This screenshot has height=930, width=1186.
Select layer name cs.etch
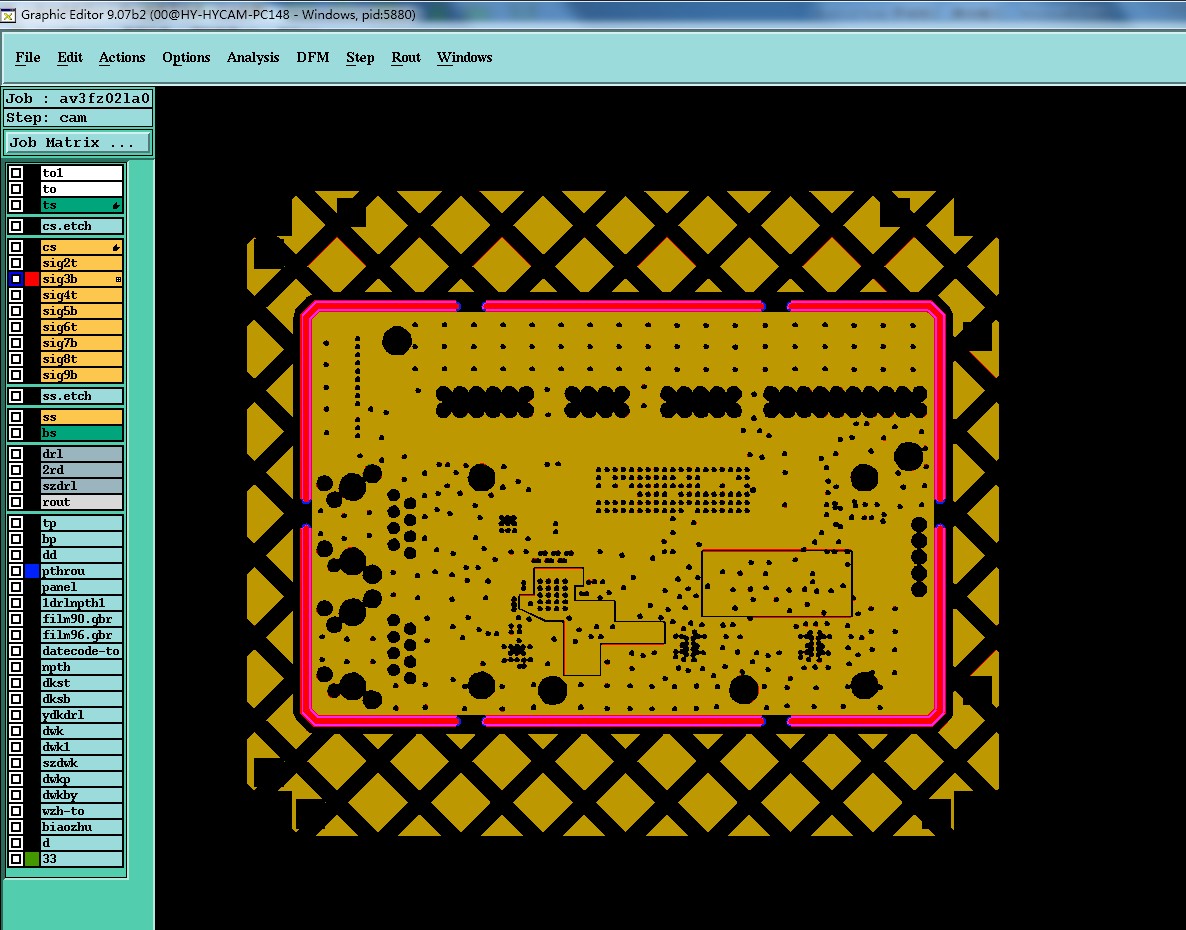point(82,226)
